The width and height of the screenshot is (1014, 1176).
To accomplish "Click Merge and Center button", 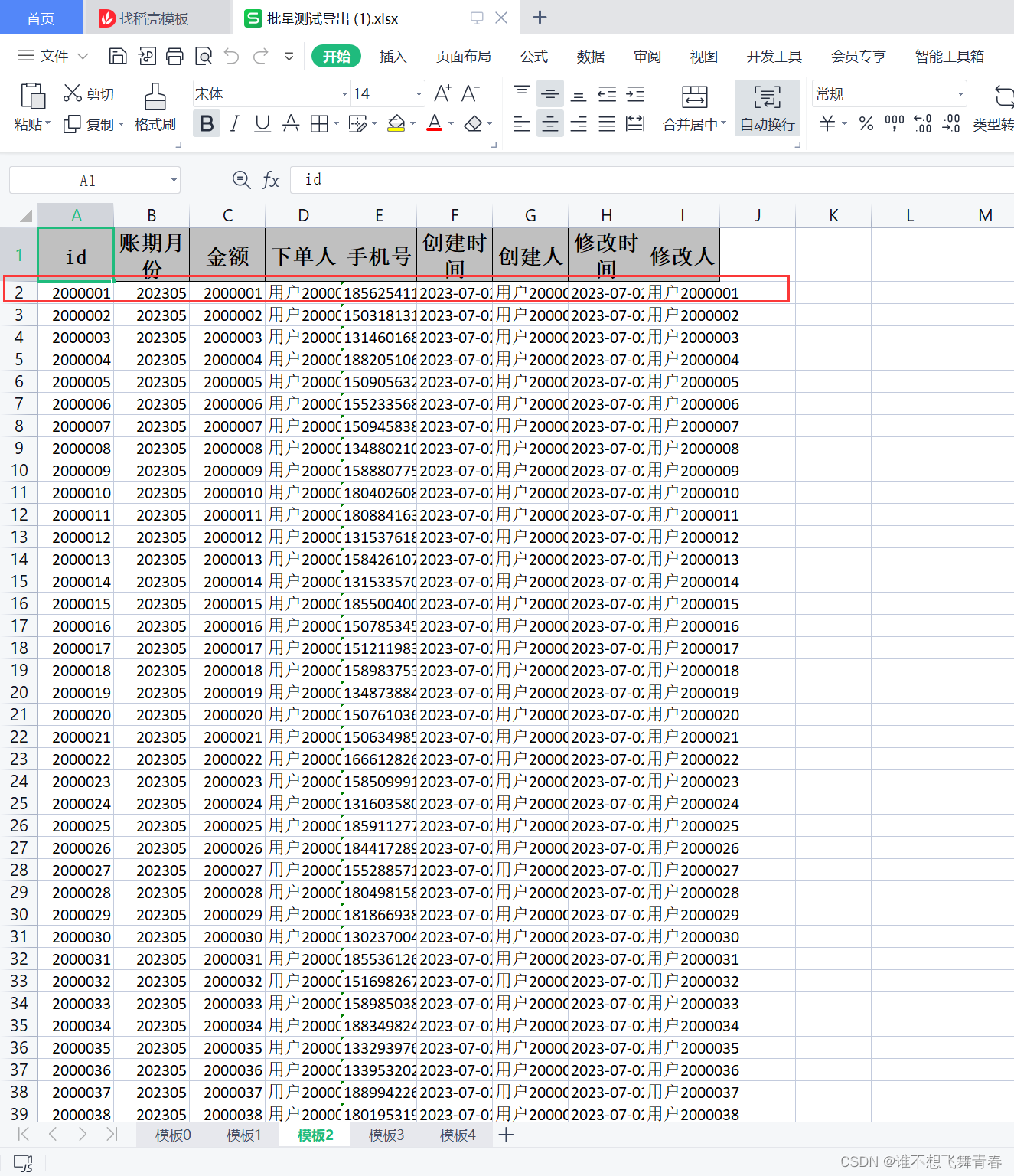I will 694,108.
